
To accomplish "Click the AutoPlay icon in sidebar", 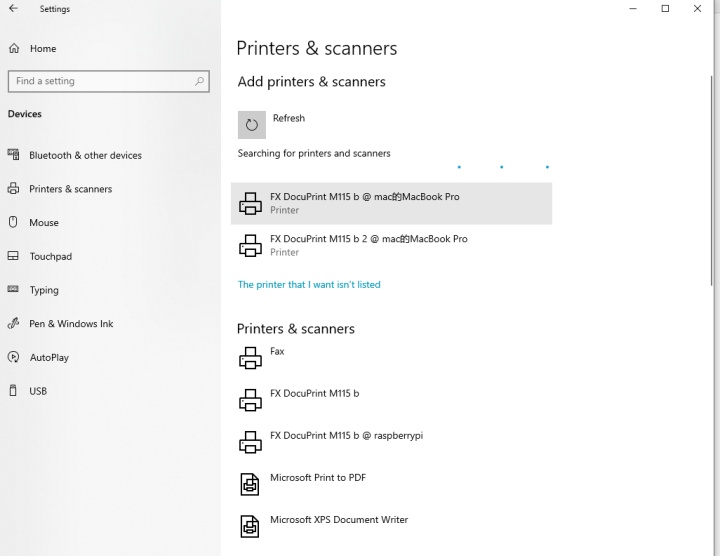I will click(x=13, y=357).
